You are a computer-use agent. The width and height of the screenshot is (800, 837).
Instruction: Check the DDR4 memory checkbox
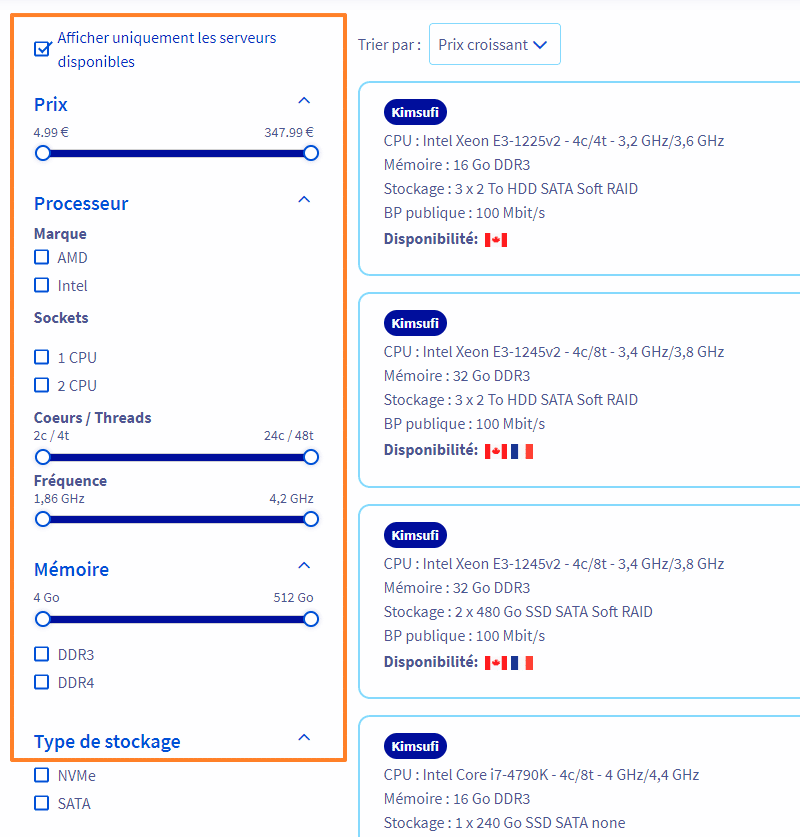coord(42,682)
